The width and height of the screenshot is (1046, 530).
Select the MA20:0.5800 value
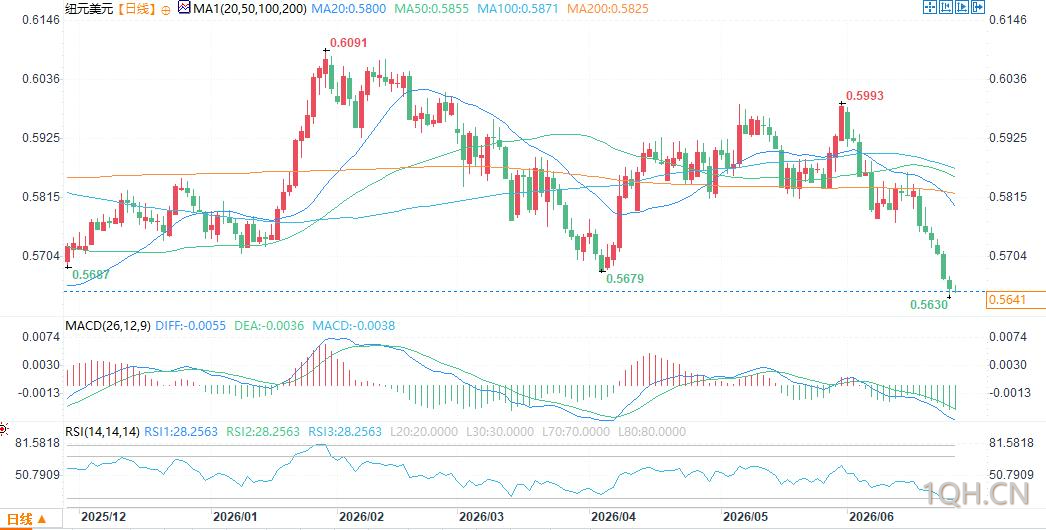click(x=350, y=9)
